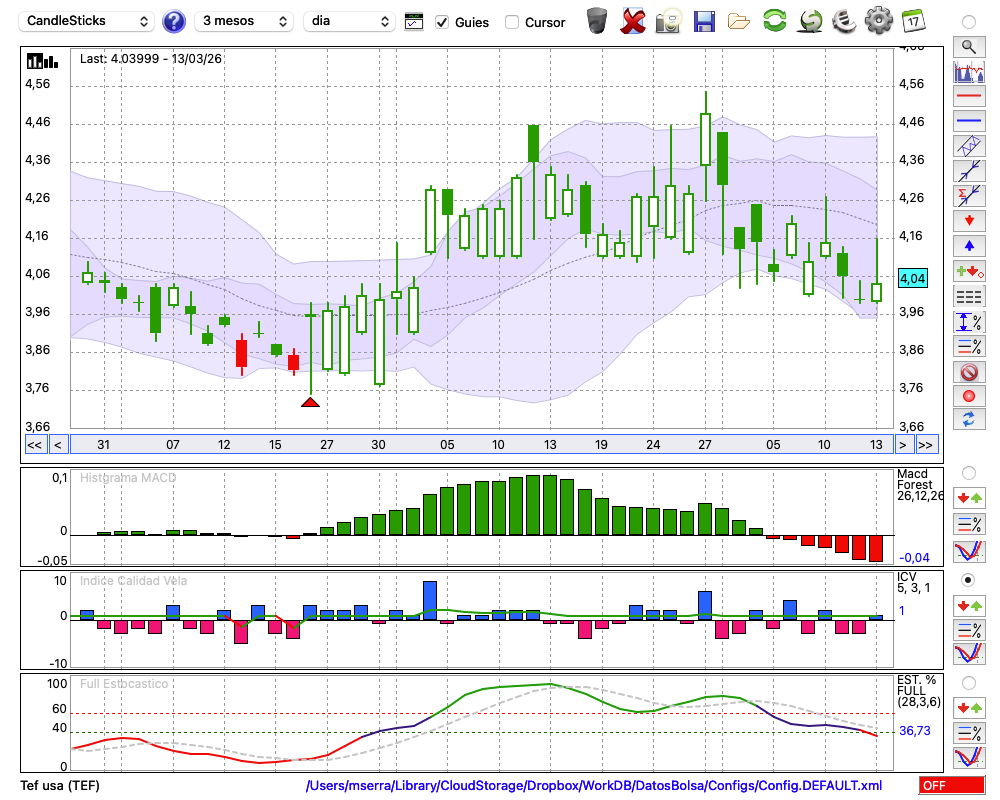1000x800 pixels.
Task: Enable the Cursor checkbox
Action: tap(512, 22)
